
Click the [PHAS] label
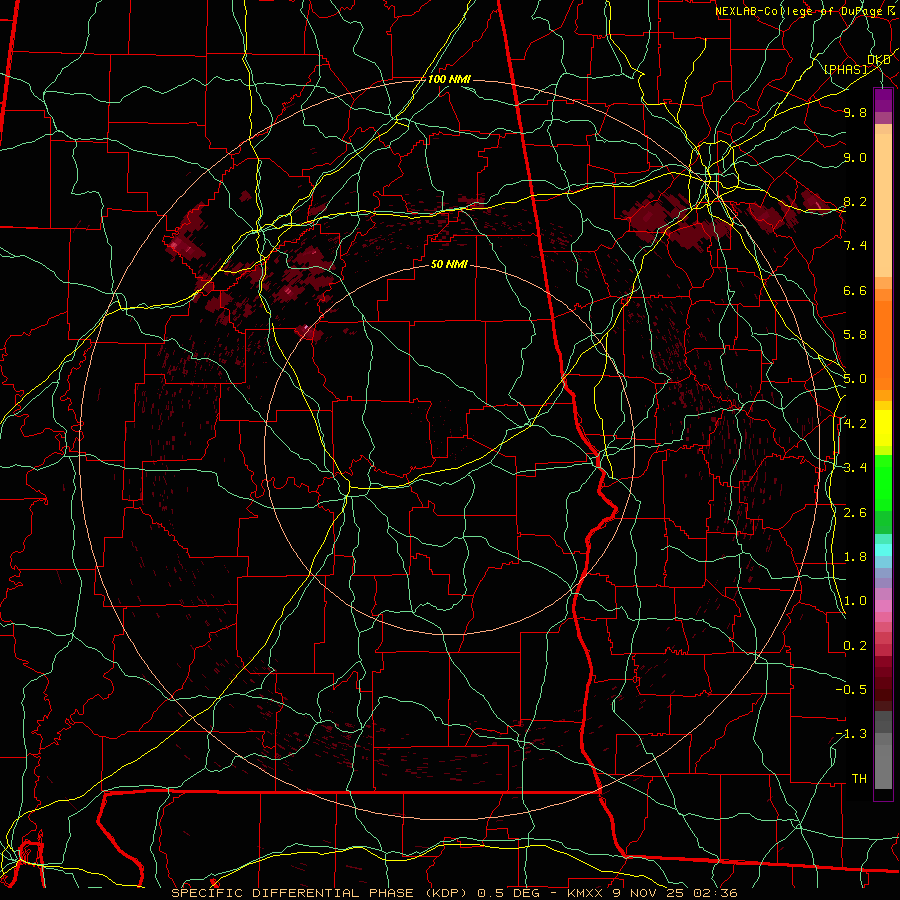845,69
